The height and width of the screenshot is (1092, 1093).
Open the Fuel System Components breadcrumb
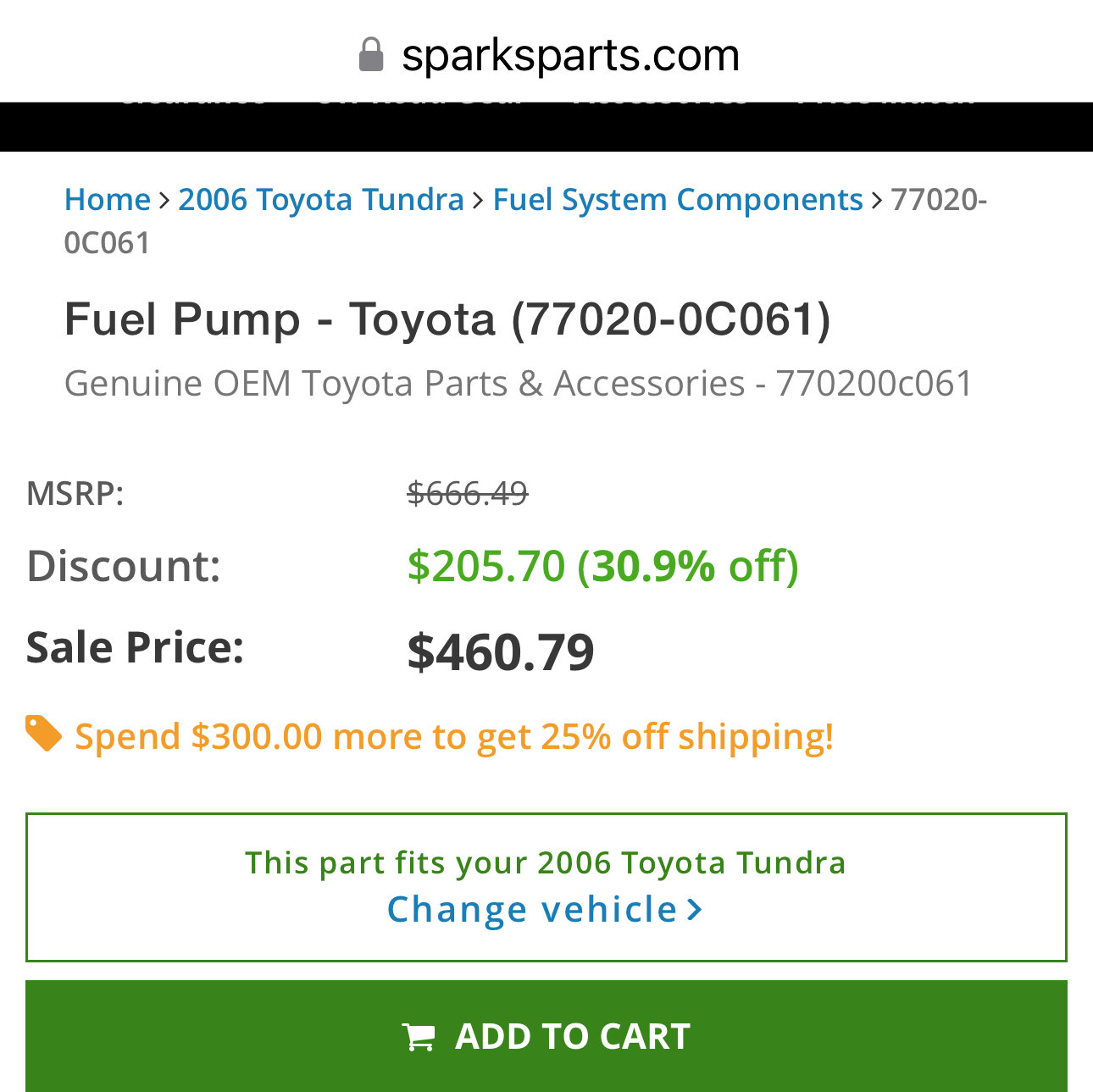[678, 199]
